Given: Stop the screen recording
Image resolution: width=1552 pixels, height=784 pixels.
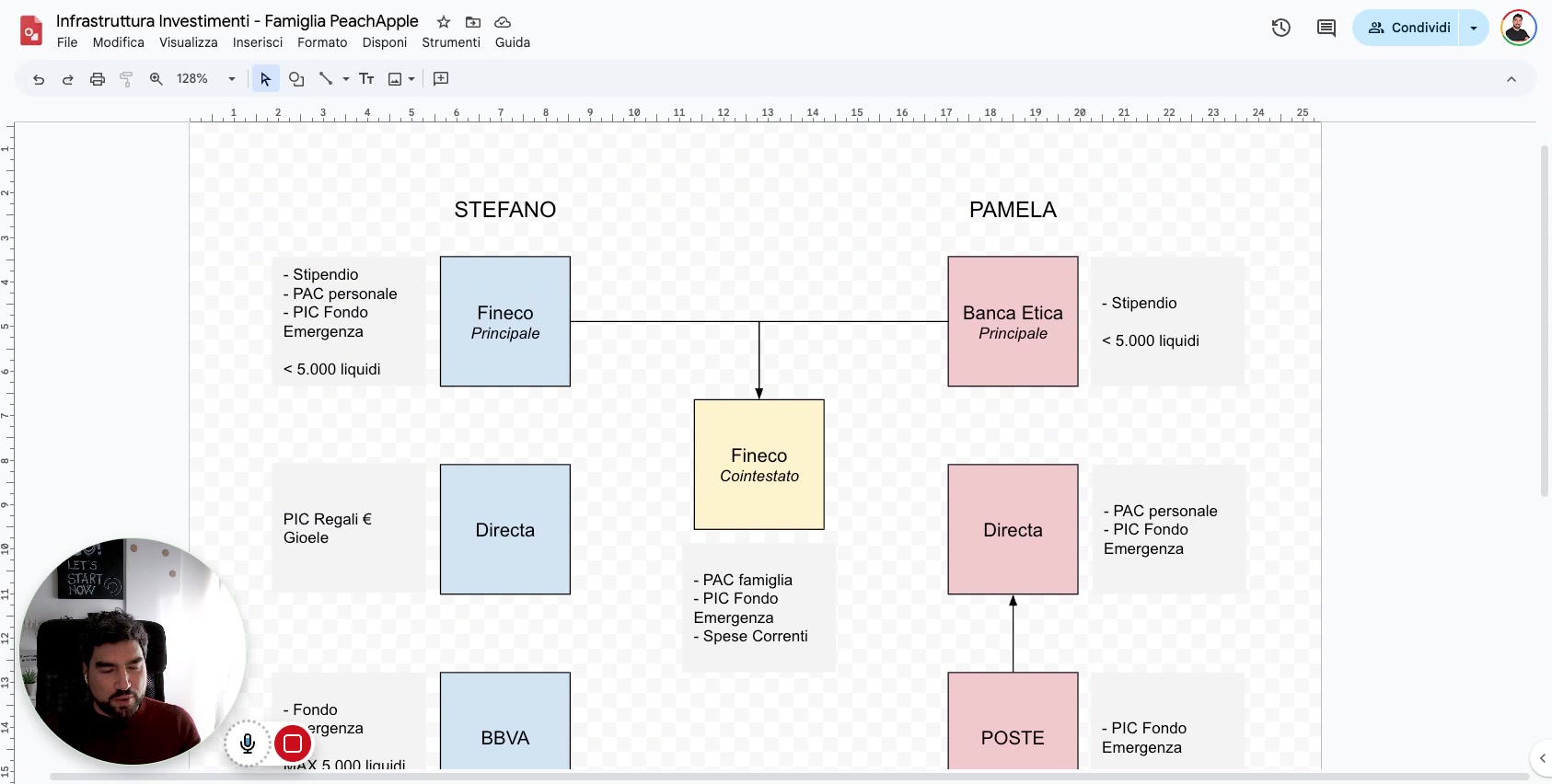Looking at the screenshot, I should [293, 744].
